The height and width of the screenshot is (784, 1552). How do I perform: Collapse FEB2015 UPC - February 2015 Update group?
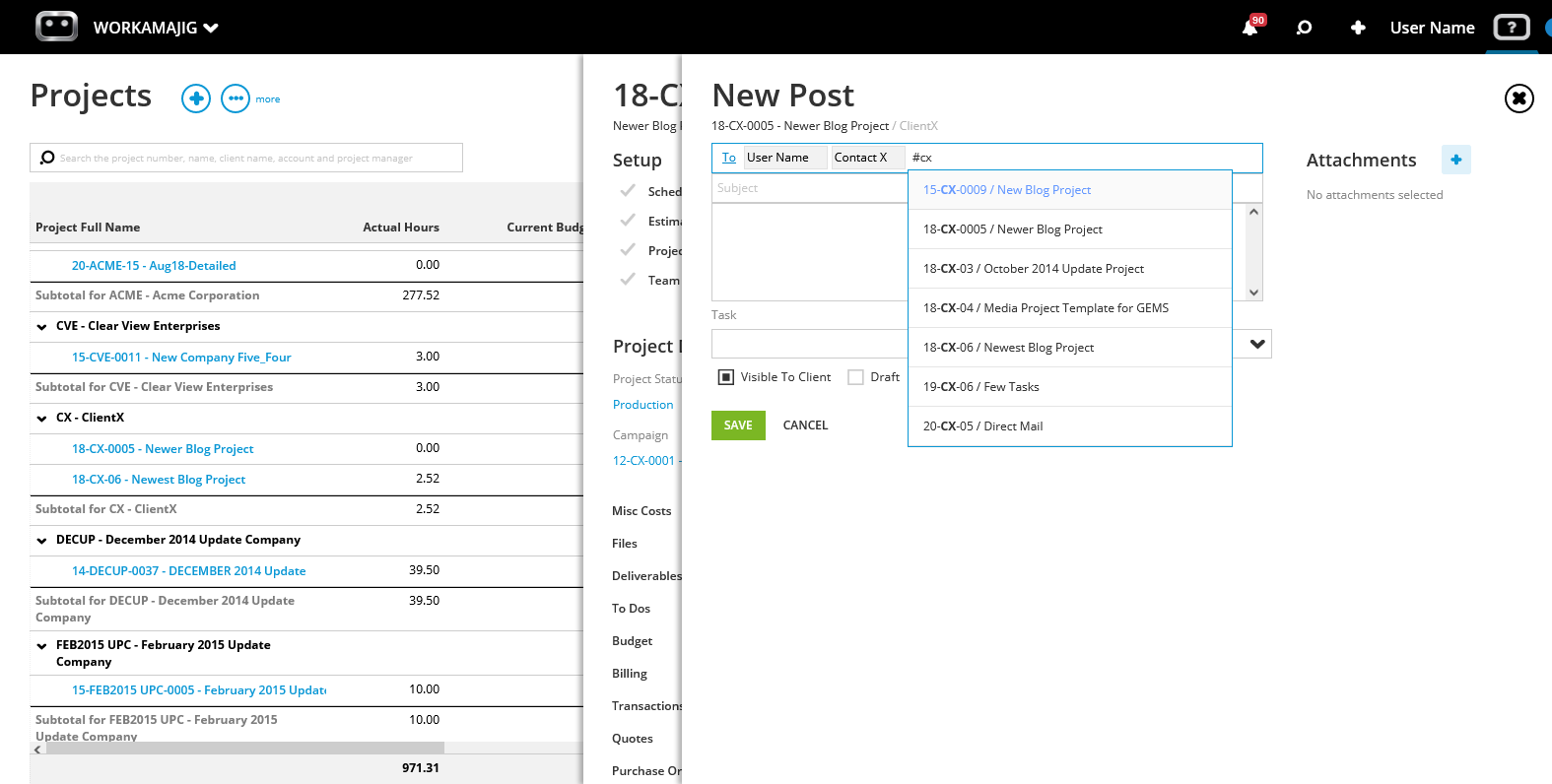41,646
